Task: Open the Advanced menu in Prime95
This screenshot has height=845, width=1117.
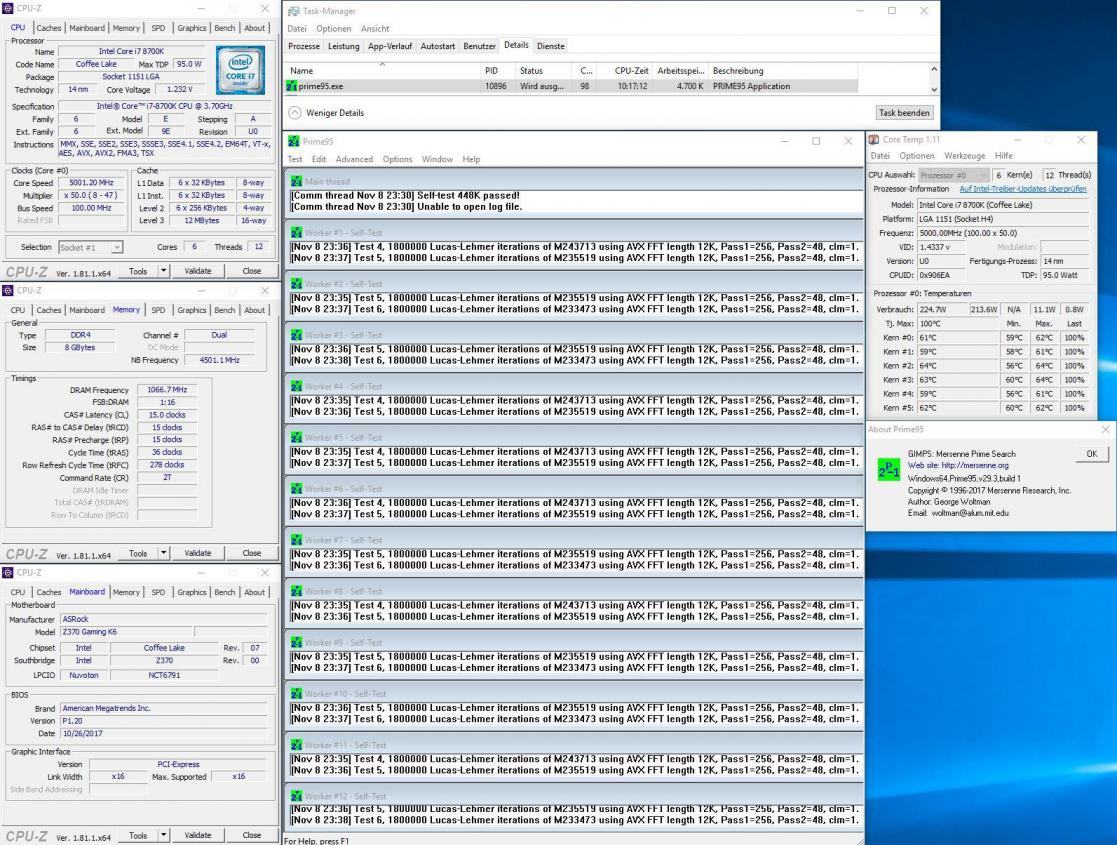Action: 352,160
